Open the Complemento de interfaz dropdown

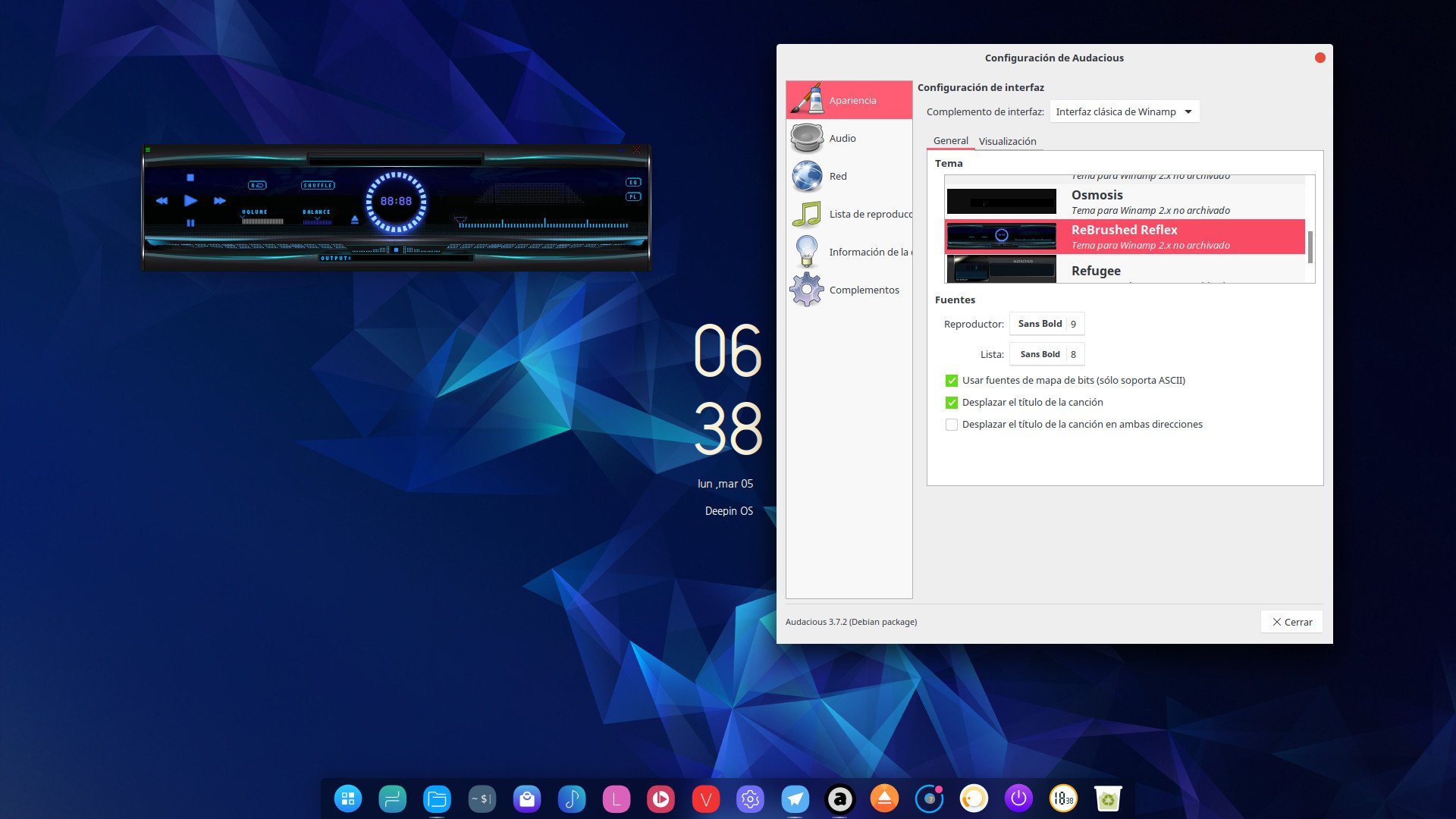click(x=1125, y=111)
